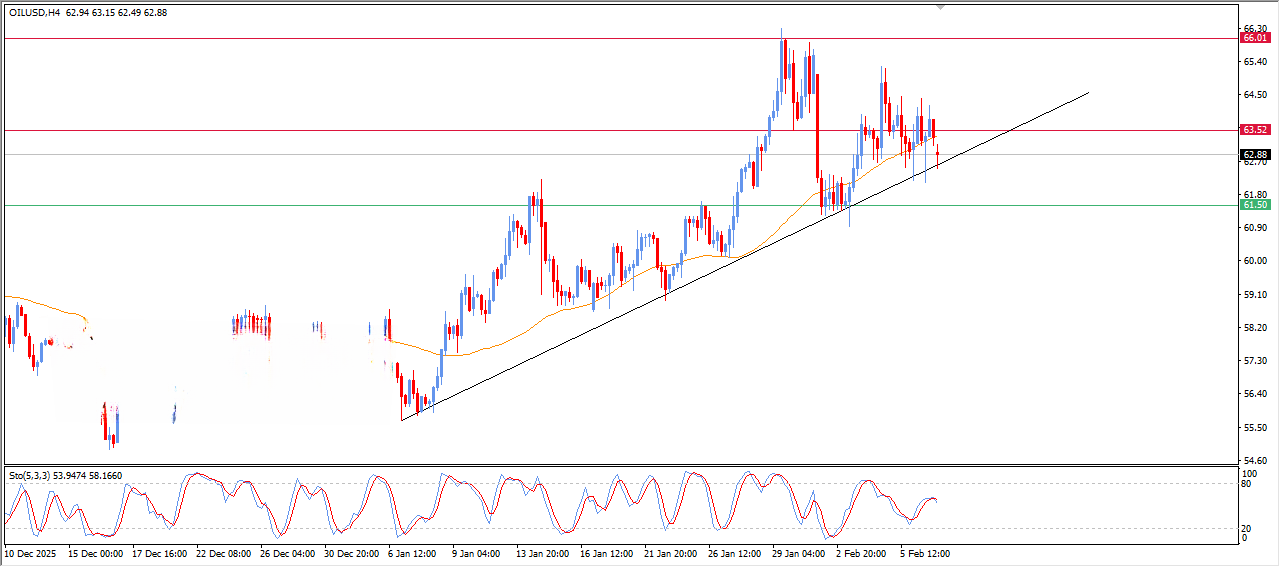Click the latest candle at right edge
Image resolution: width=1280 pixels, height=567 pixels.
(938, 154)
